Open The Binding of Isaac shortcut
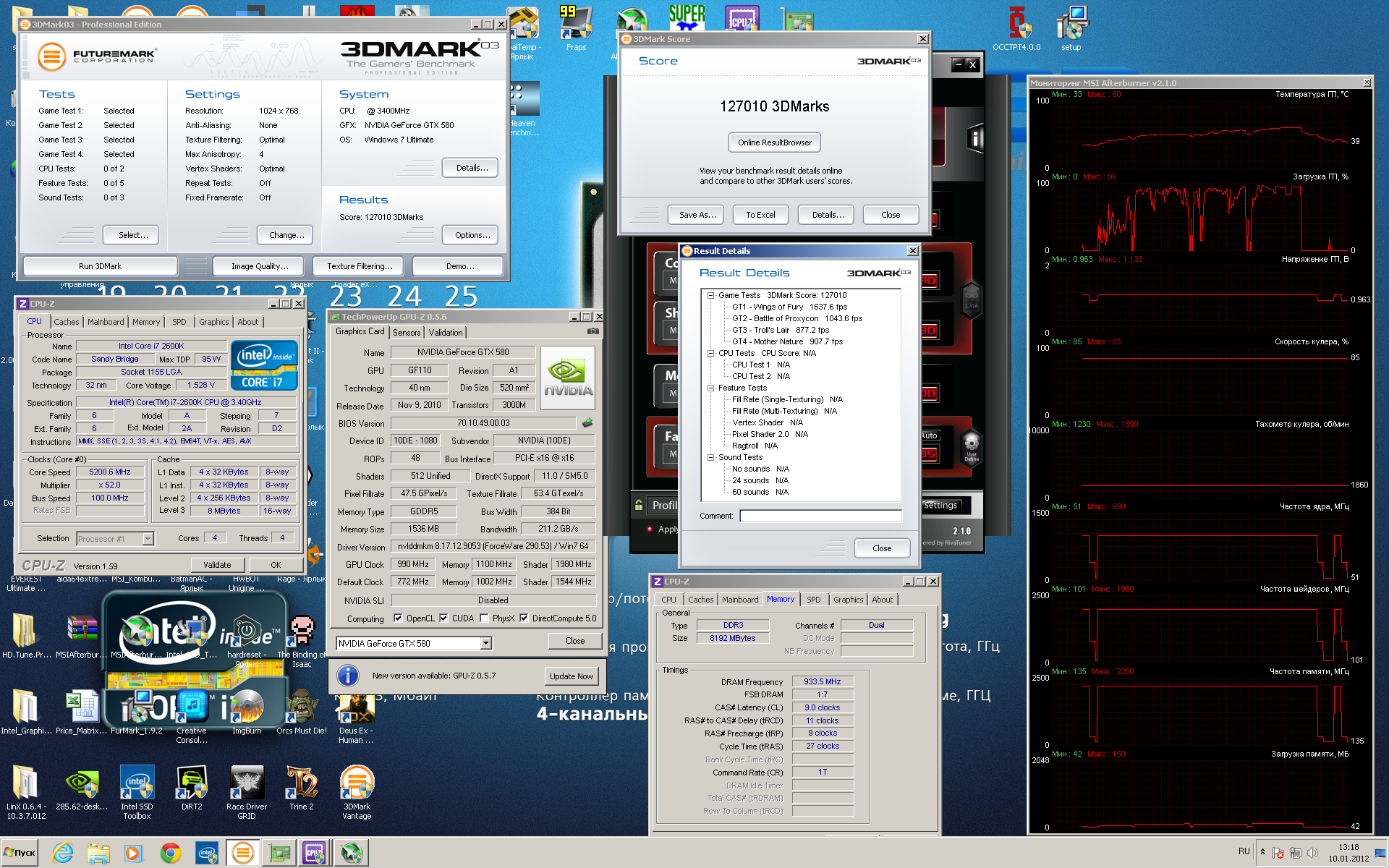This screenshot has width=1389, height=868. (x=302, y=641)
